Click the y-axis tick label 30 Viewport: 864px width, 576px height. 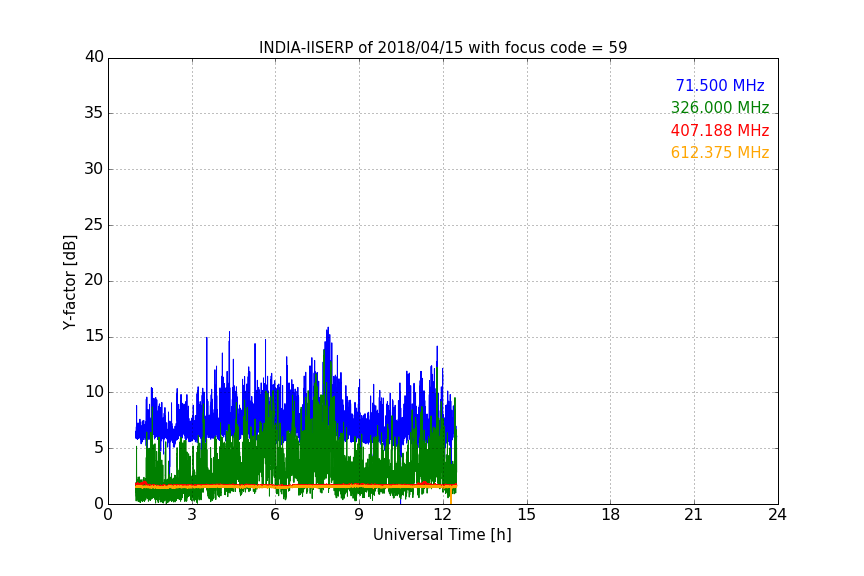coord(94,169)
